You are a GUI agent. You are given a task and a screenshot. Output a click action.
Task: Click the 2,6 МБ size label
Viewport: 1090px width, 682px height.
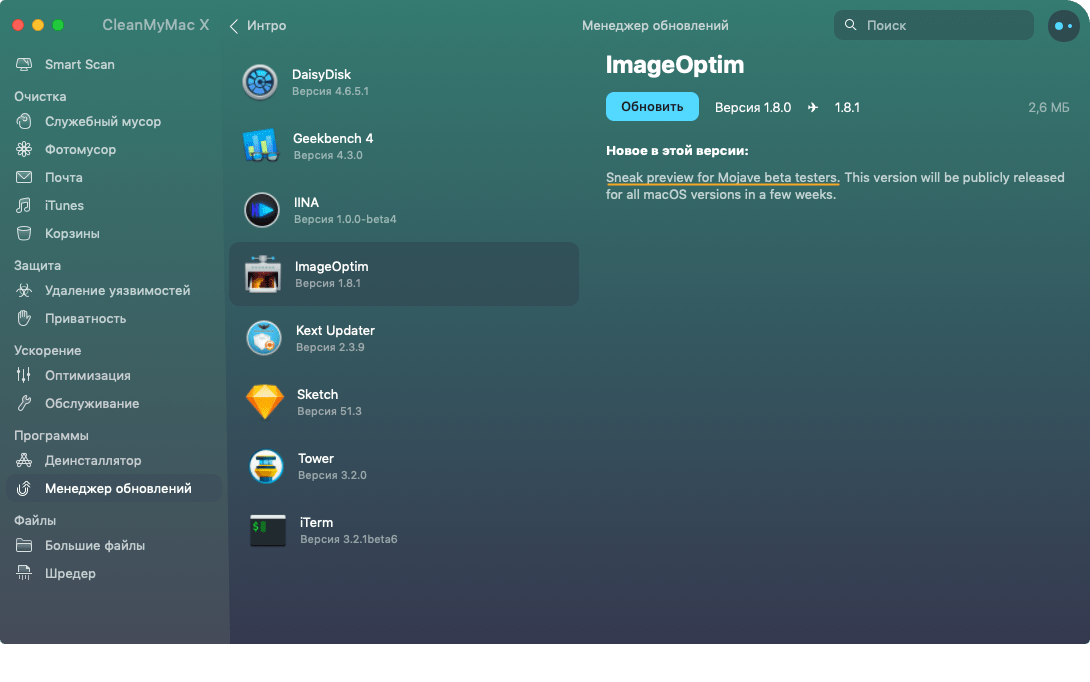tap(1048, 107)
